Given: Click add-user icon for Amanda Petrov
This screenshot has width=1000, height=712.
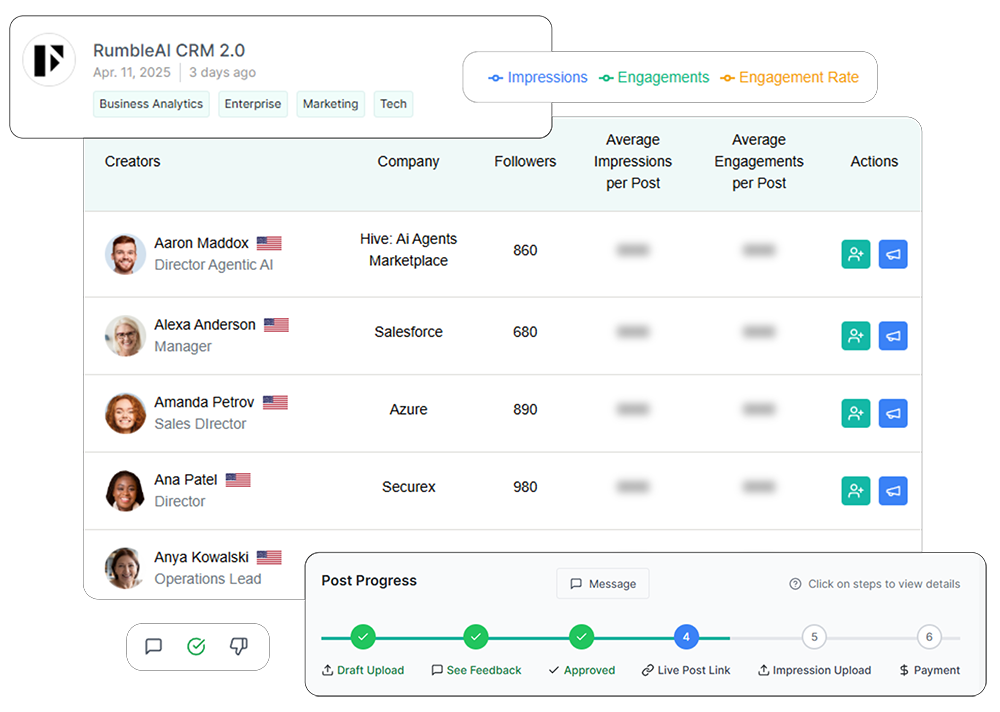Looking at the screenshot, I should tap(856, 413).
